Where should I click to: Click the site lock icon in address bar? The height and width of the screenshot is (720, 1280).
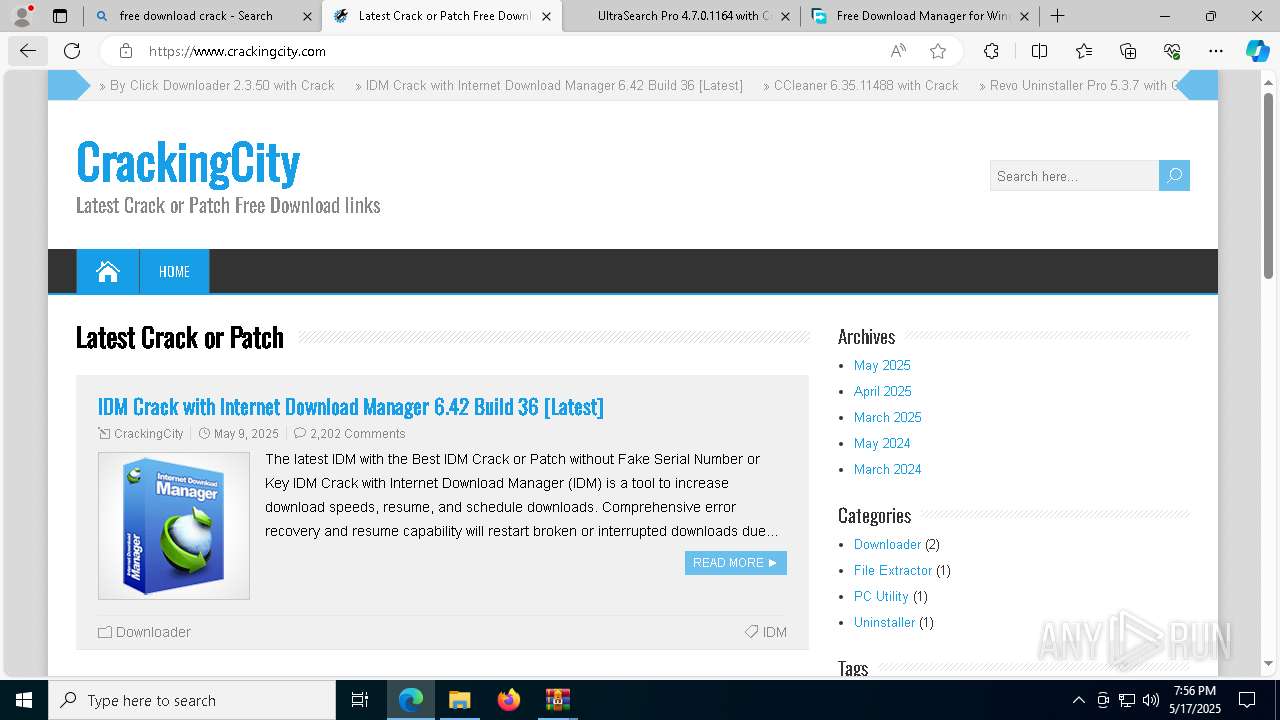126,51
